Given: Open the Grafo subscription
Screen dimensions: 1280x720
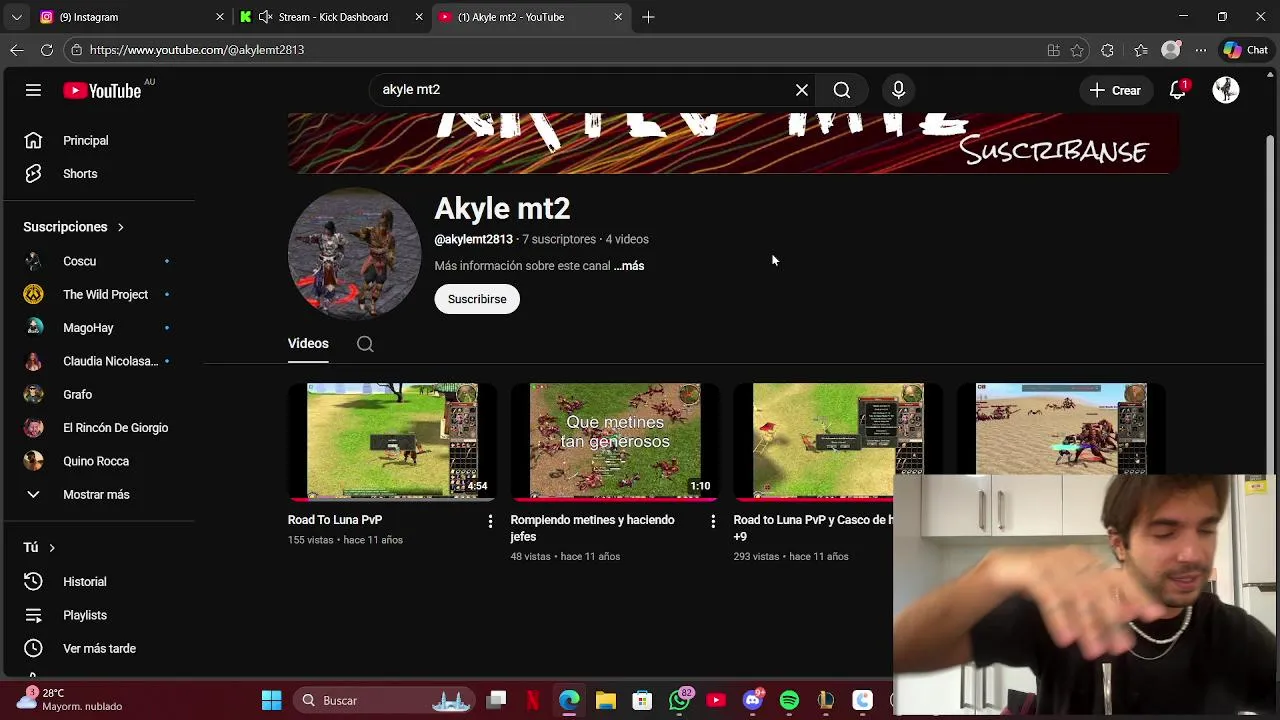Looking at the screenshot, I should click(98, 395).
